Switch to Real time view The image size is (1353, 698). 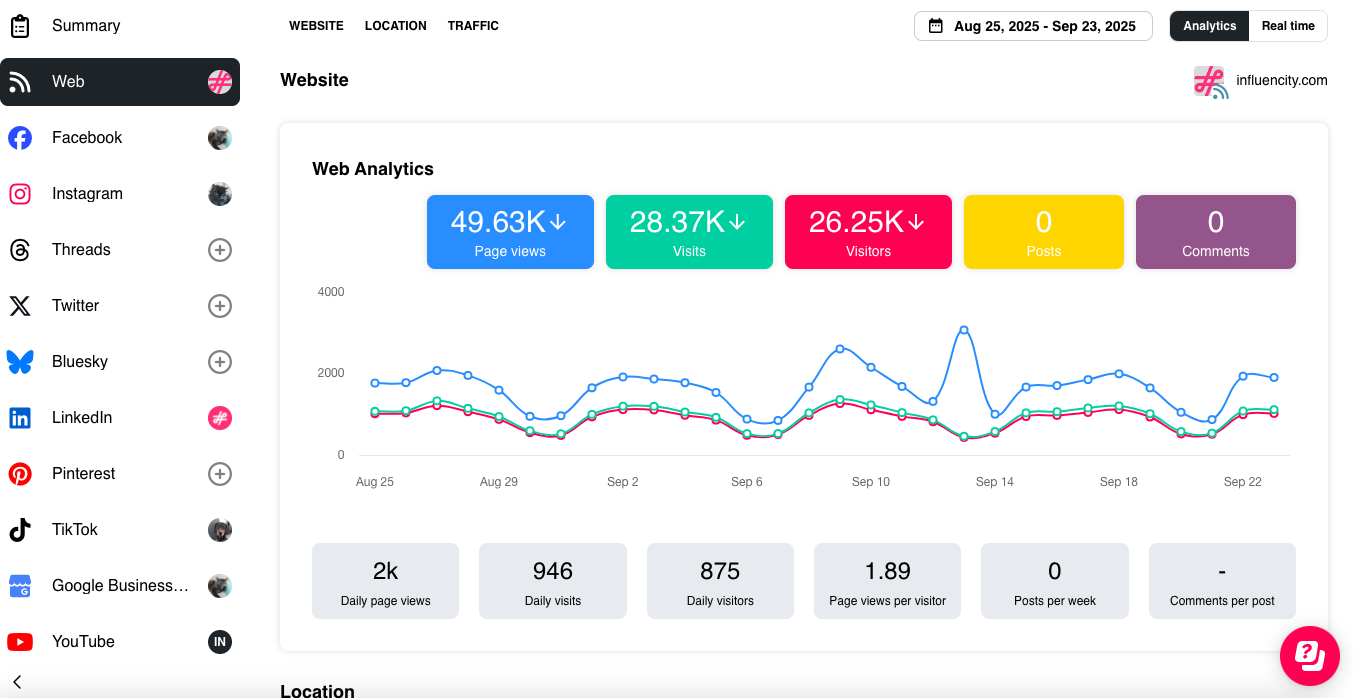pyautogui.click(x=1288, y=26)
